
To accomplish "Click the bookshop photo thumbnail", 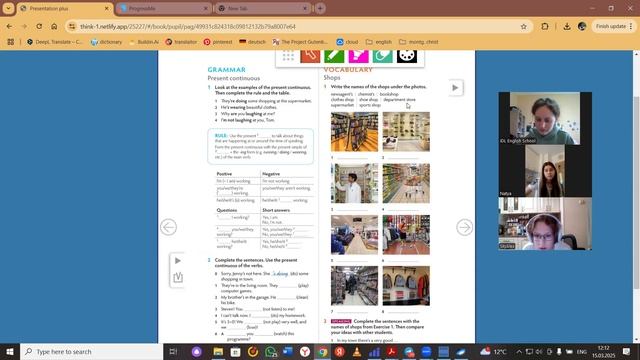I will (354, 131).
